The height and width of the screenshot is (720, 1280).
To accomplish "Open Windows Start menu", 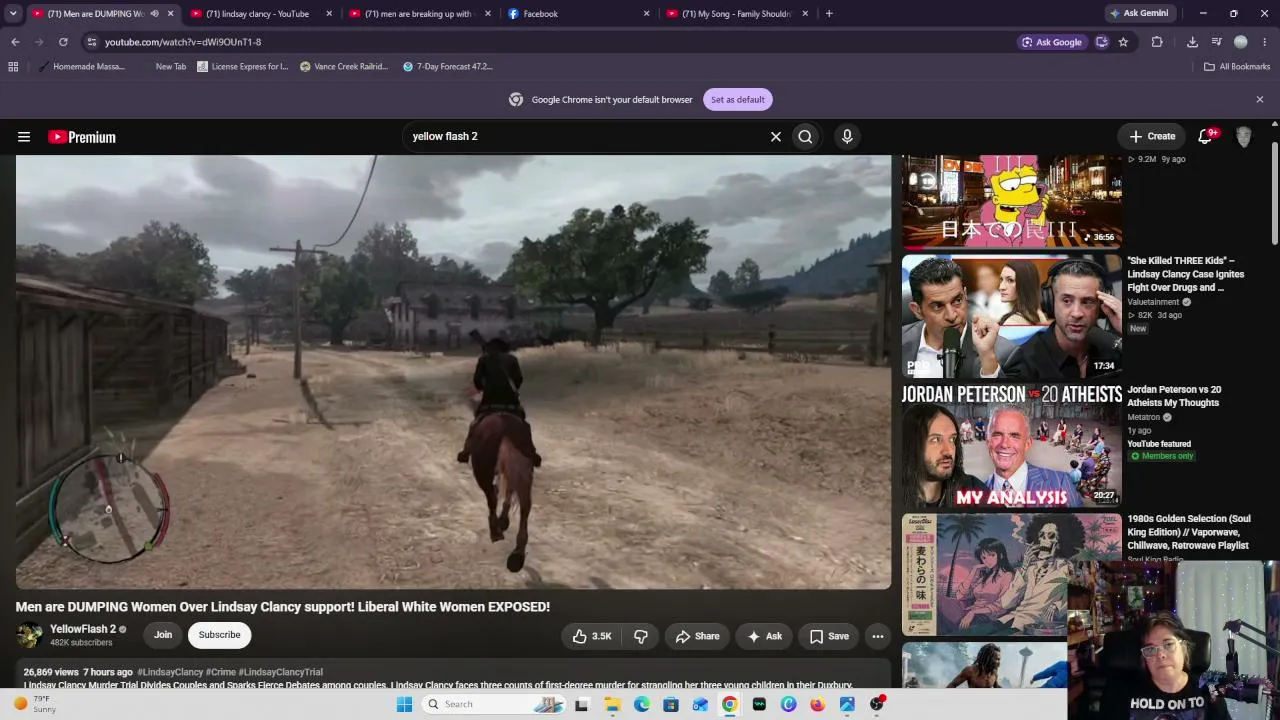I will click(x=404, y=704).
